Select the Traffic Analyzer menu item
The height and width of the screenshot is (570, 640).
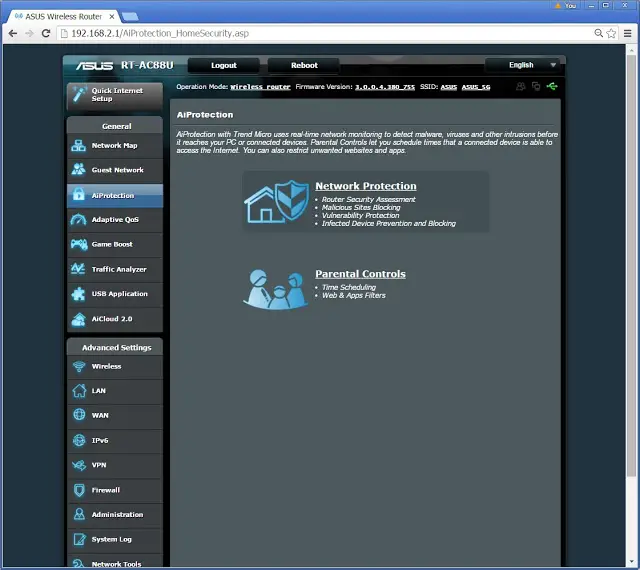[115, 269]
